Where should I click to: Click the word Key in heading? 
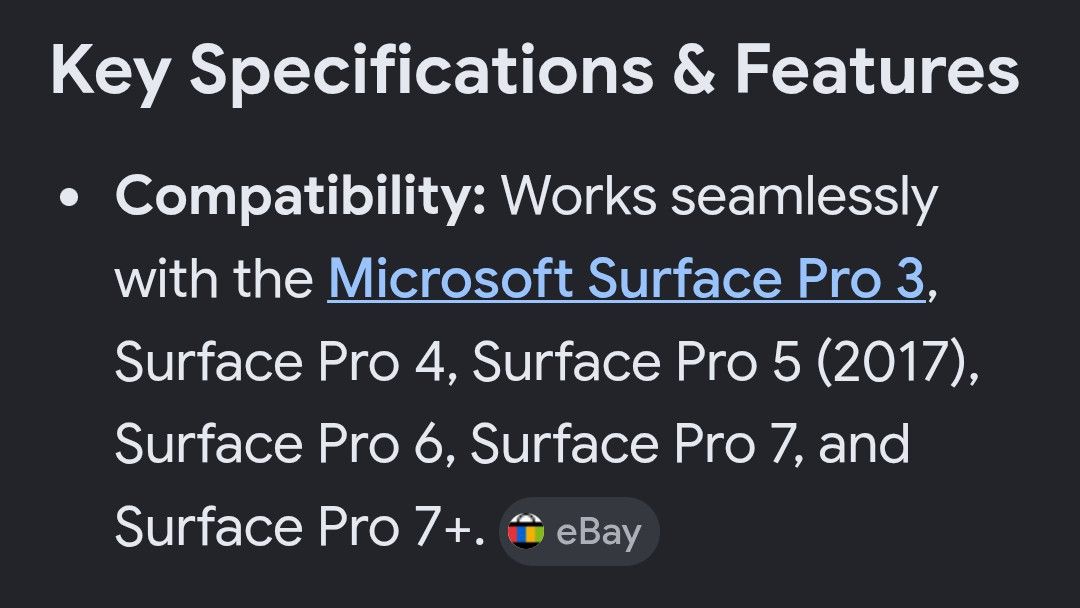point(111,73)
